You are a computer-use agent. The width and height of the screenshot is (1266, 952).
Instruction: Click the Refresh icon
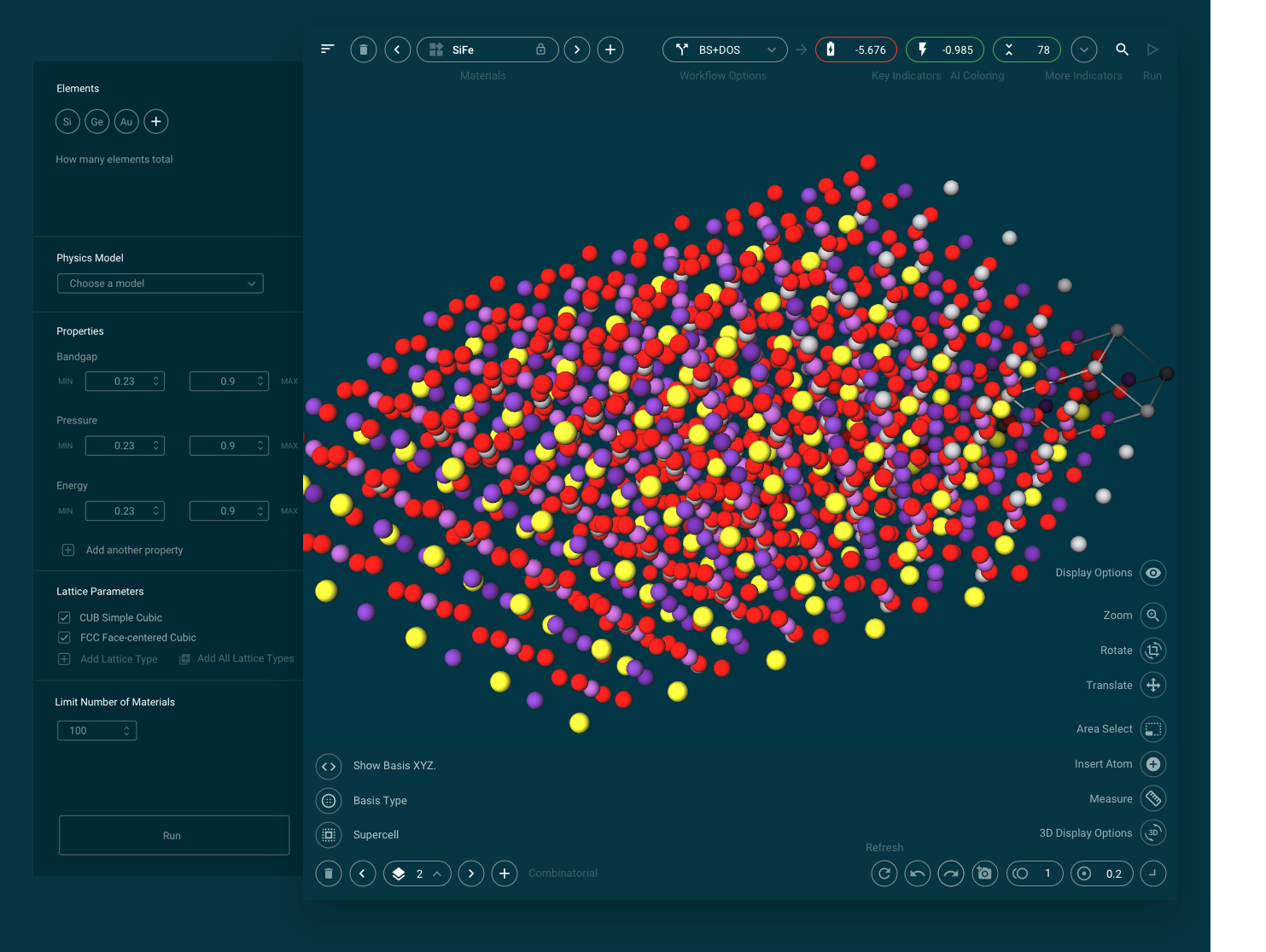[884, 873]
